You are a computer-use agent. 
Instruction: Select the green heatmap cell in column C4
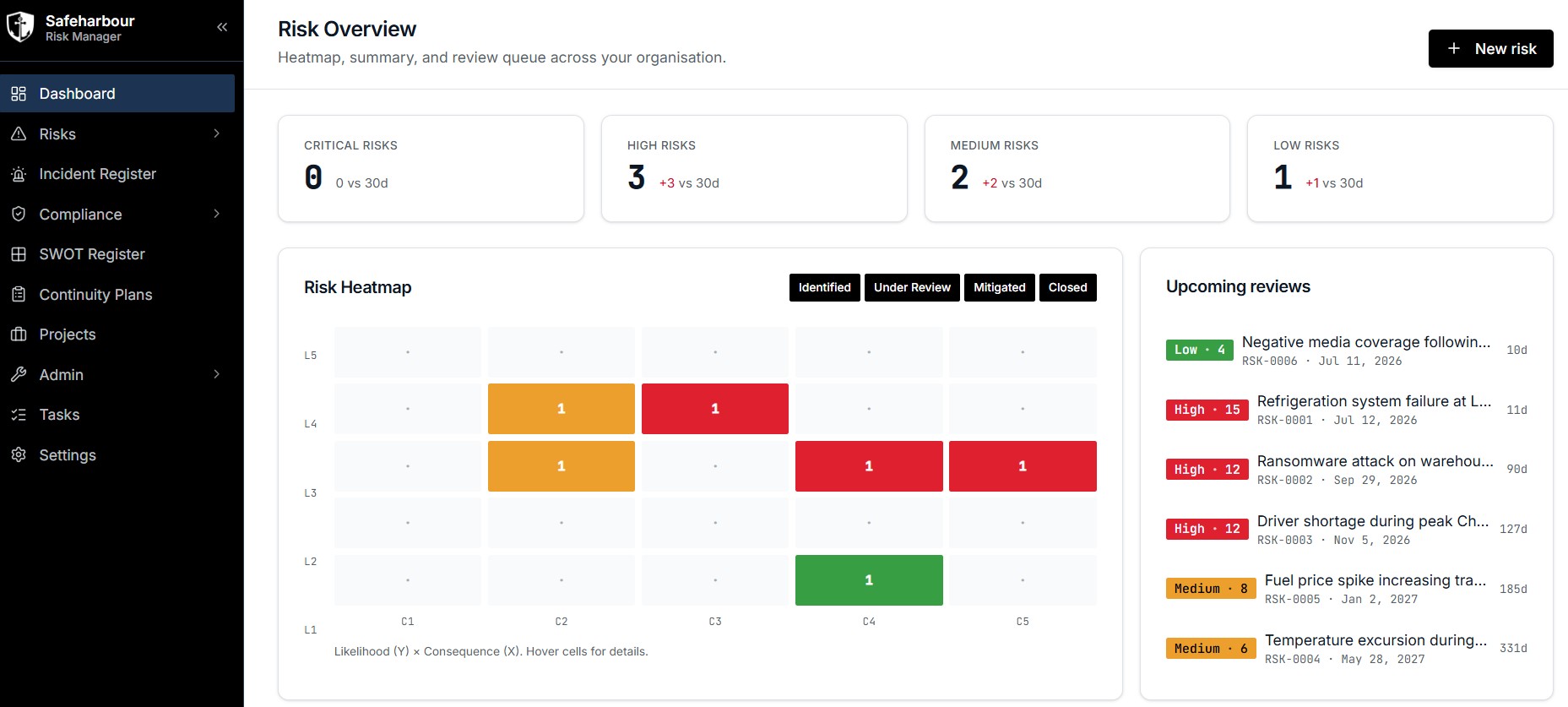869,580
